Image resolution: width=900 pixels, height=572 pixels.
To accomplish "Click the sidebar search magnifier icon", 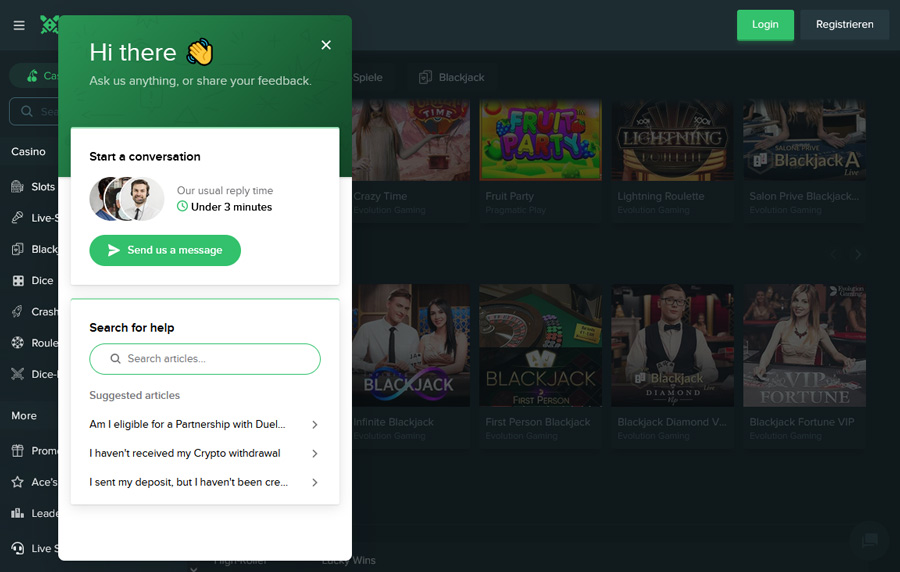I will pyautogui.click(x=26, y=111).
